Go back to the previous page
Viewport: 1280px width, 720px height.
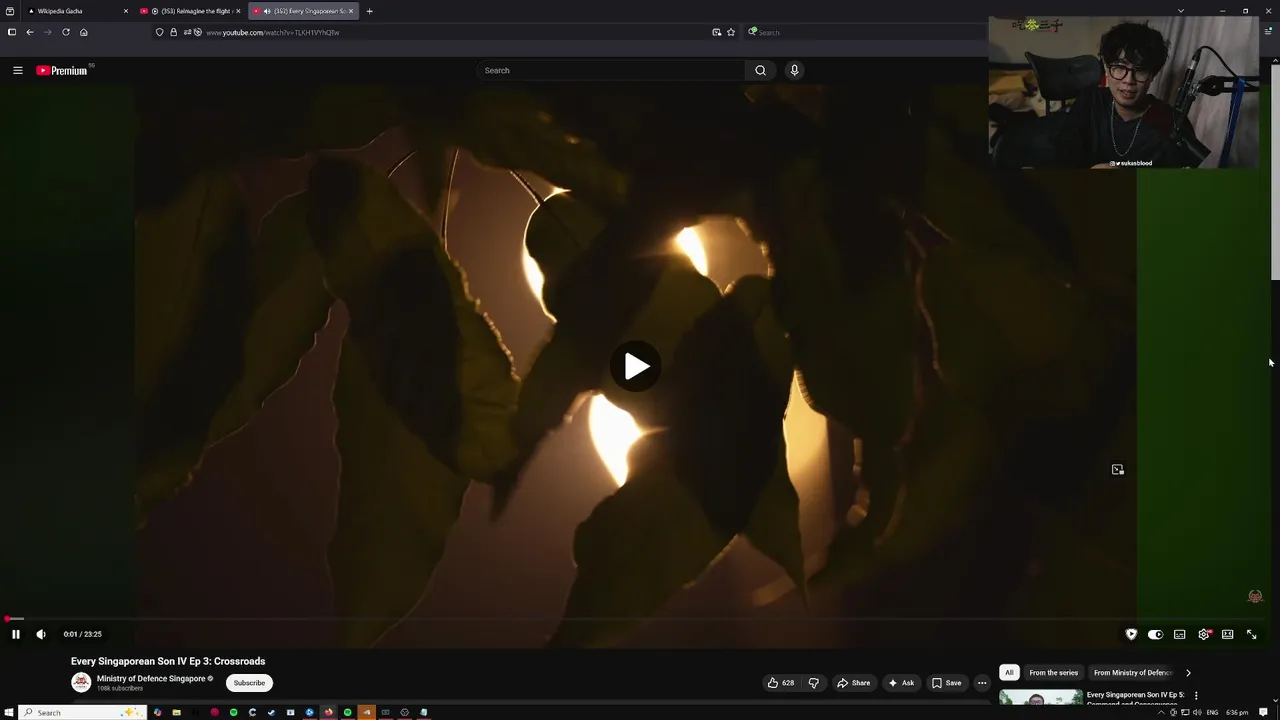tap(30, 32)
